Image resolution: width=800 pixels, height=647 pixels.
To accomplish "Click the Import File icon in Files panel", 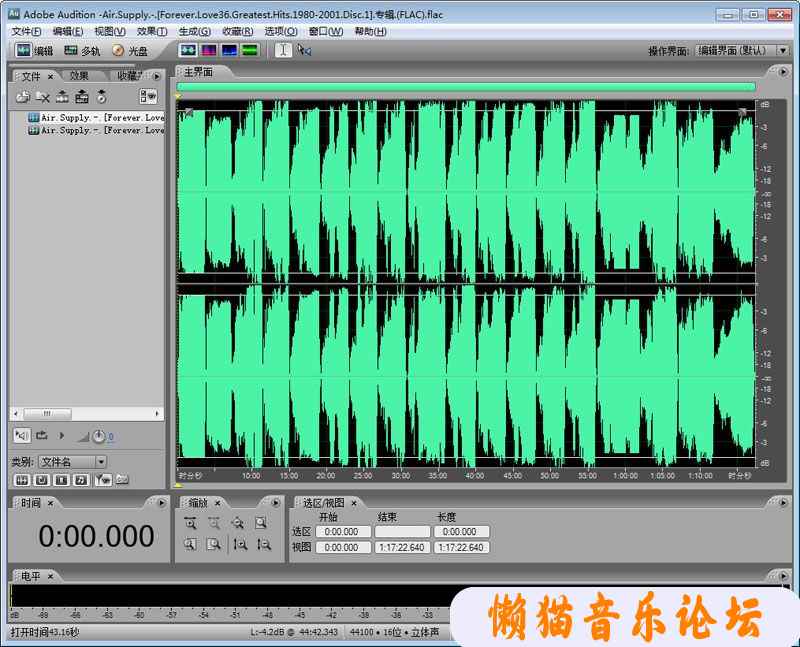I will [22, 96].
